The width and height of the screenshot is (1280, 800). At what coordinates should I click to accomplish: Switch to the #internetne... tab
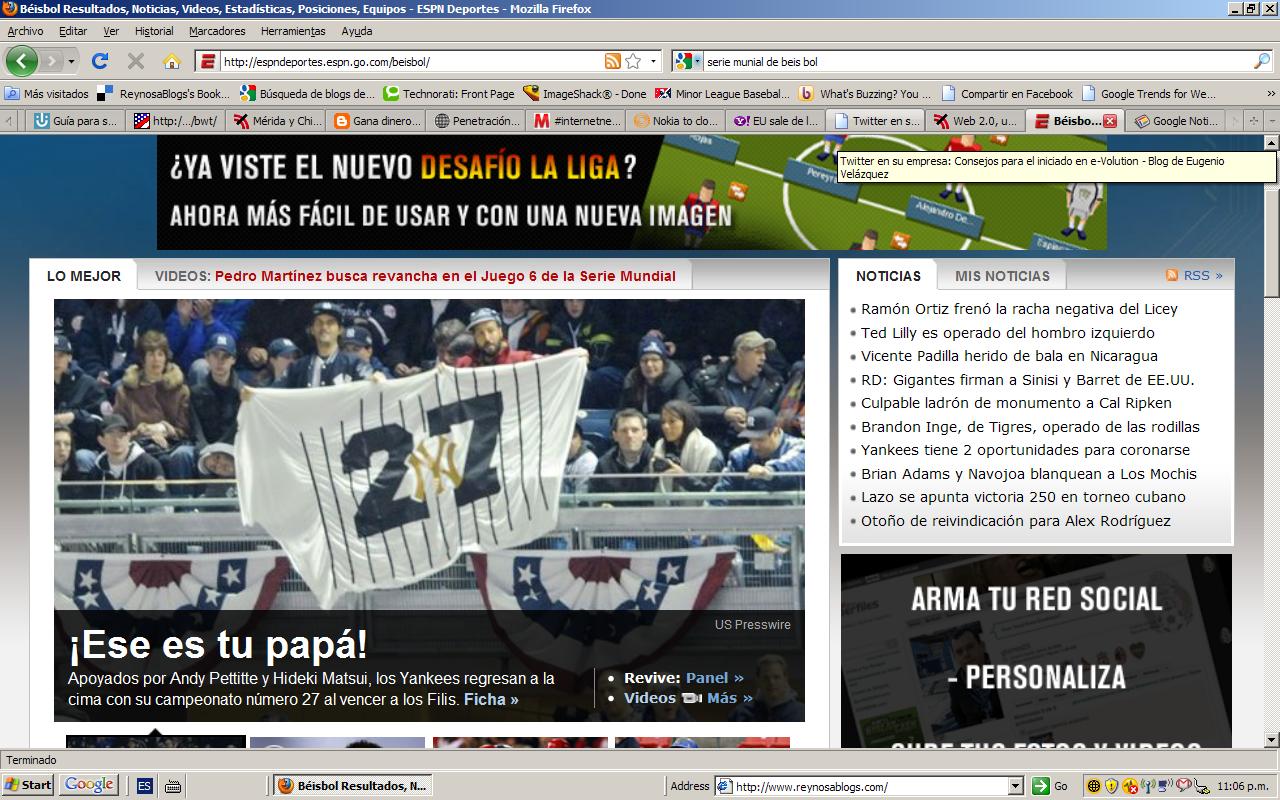pyautogui.click(x=576, y=121)
